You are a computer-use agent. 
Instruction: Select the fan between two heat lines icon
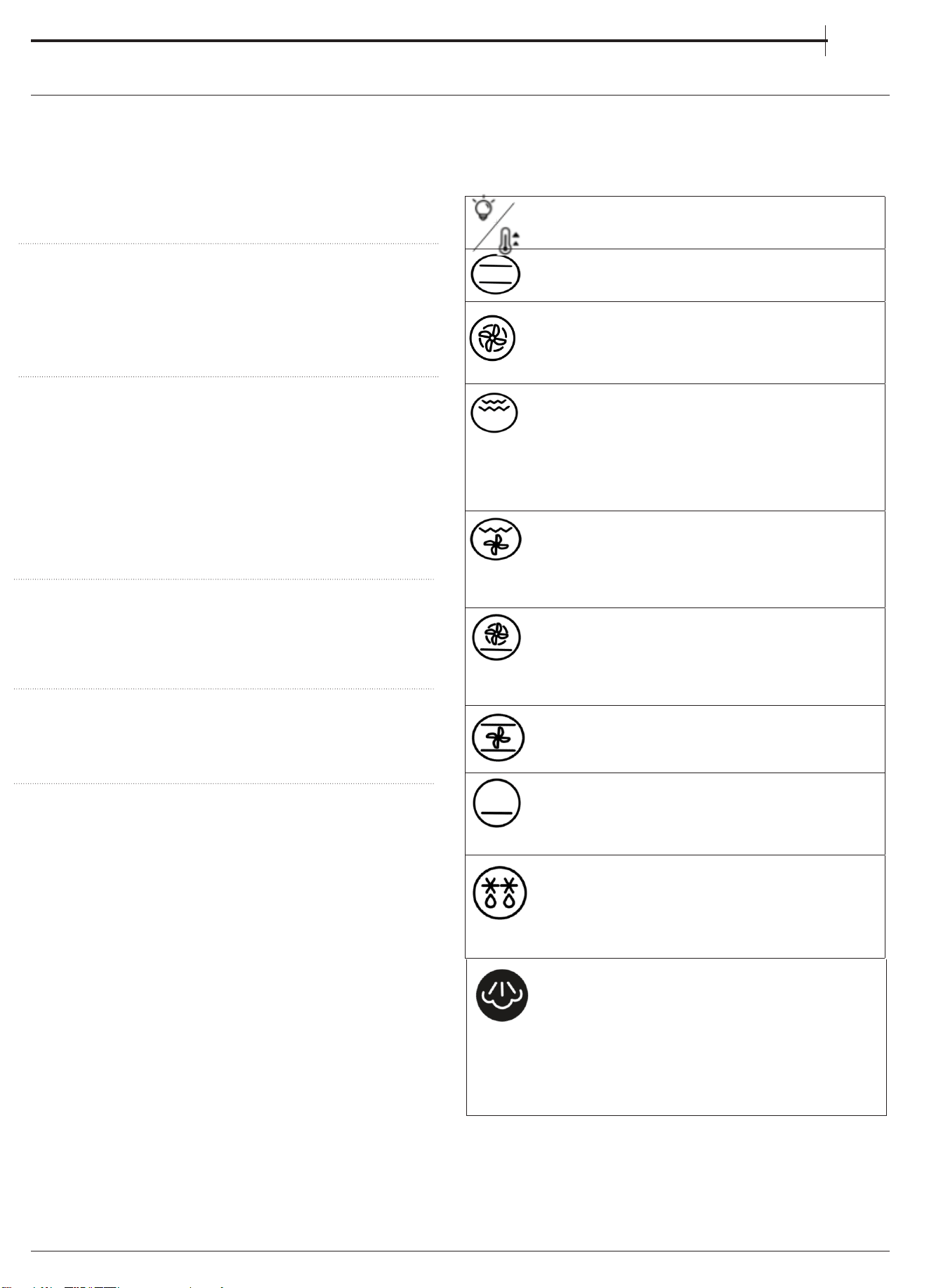coord(498,738)
